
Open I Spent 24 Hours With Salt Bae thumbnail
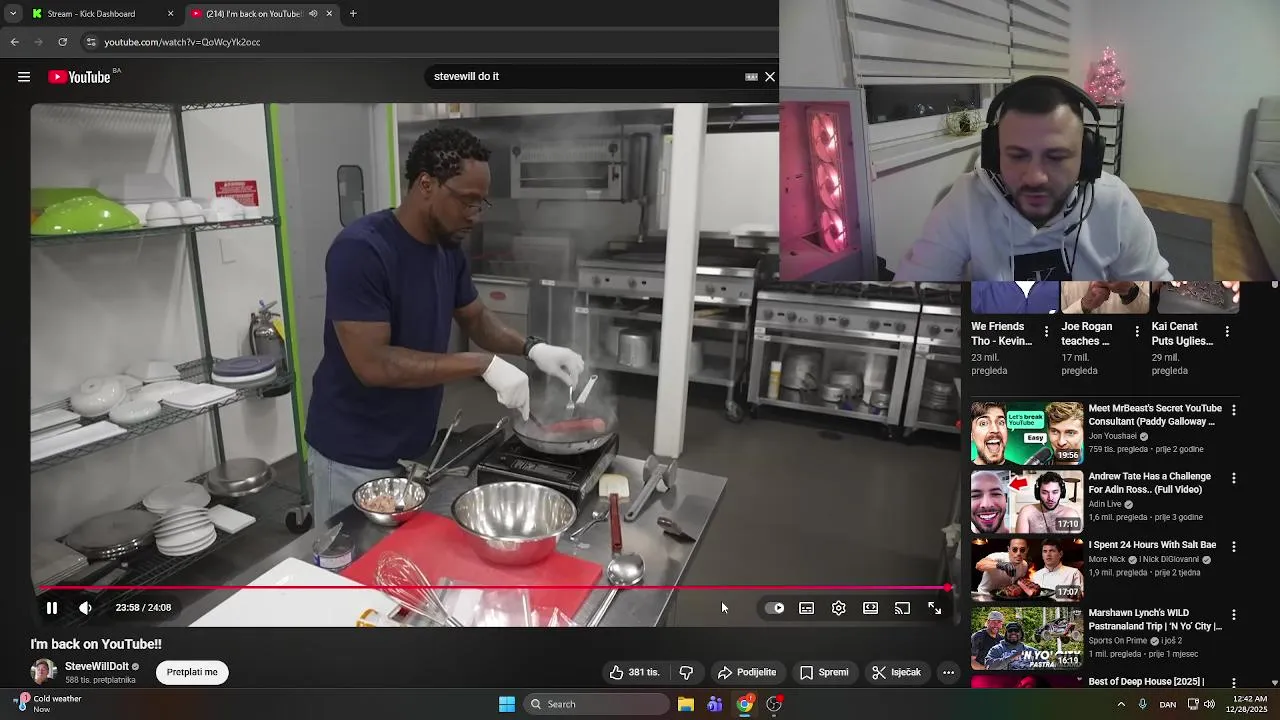coord(1027,570)
